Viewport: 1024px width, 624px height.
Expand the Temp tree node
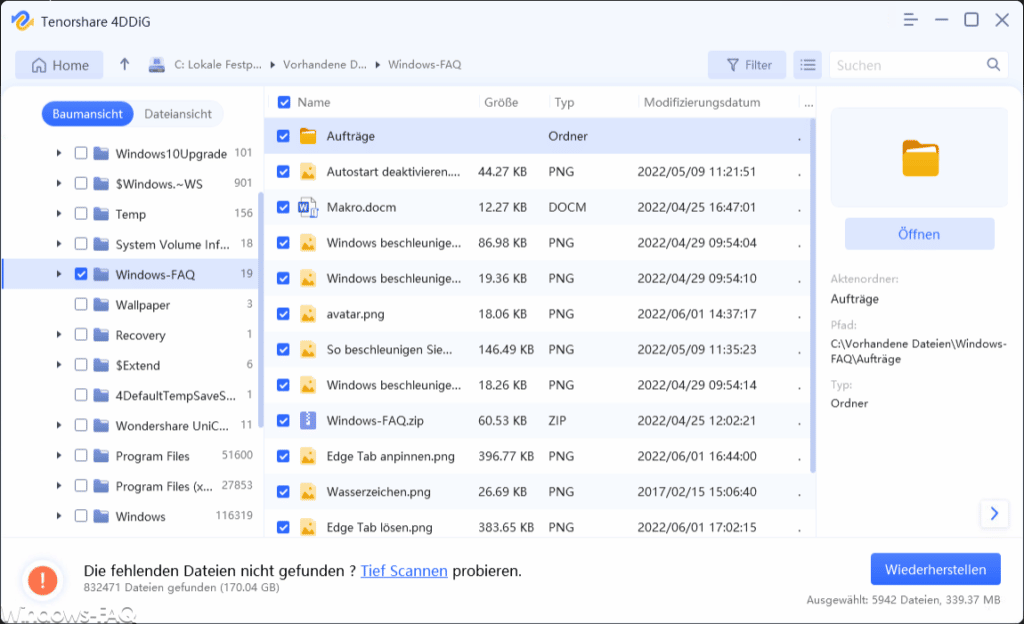pyautogui.click(x=59, y=213)
